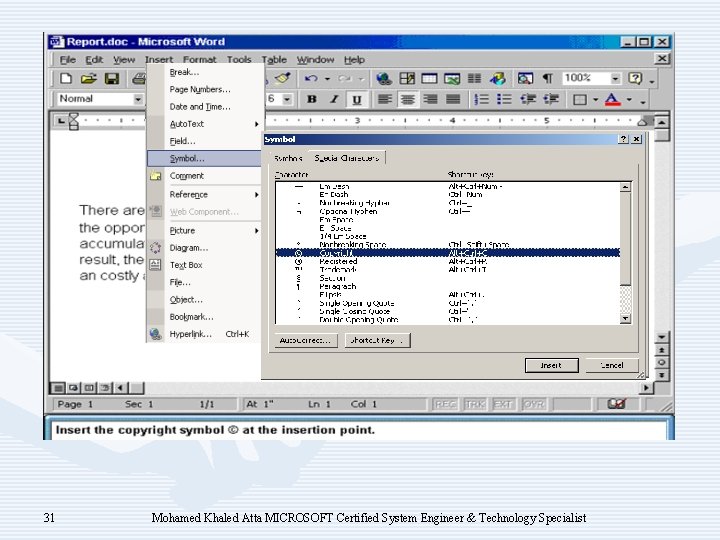Viewport: 720px width, 540px height.
Task: Click the Normal View button at bottom left
Action: click(x=58, y=388)
